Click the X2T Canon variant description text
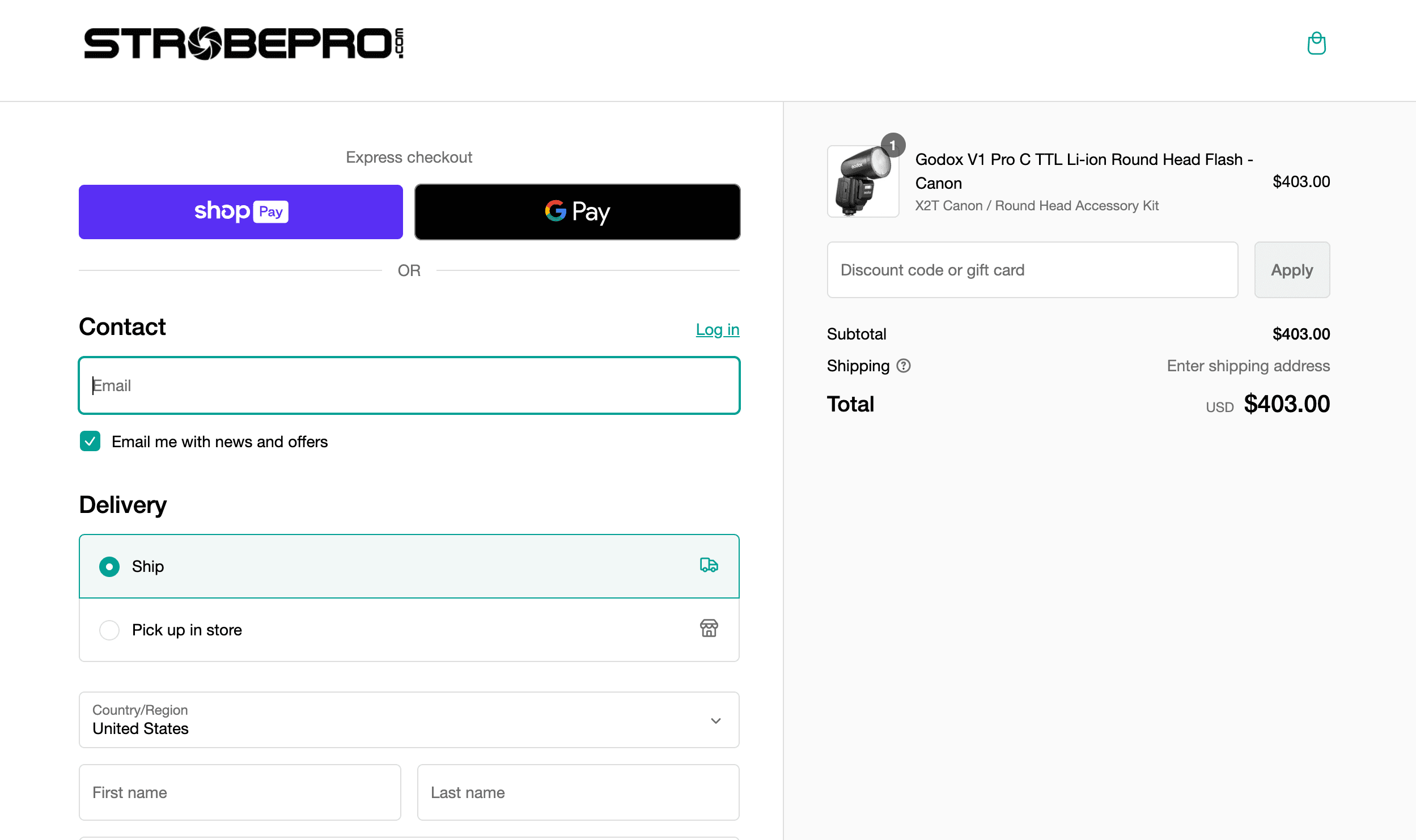Screen dimensions: 1416x840 1037,206
